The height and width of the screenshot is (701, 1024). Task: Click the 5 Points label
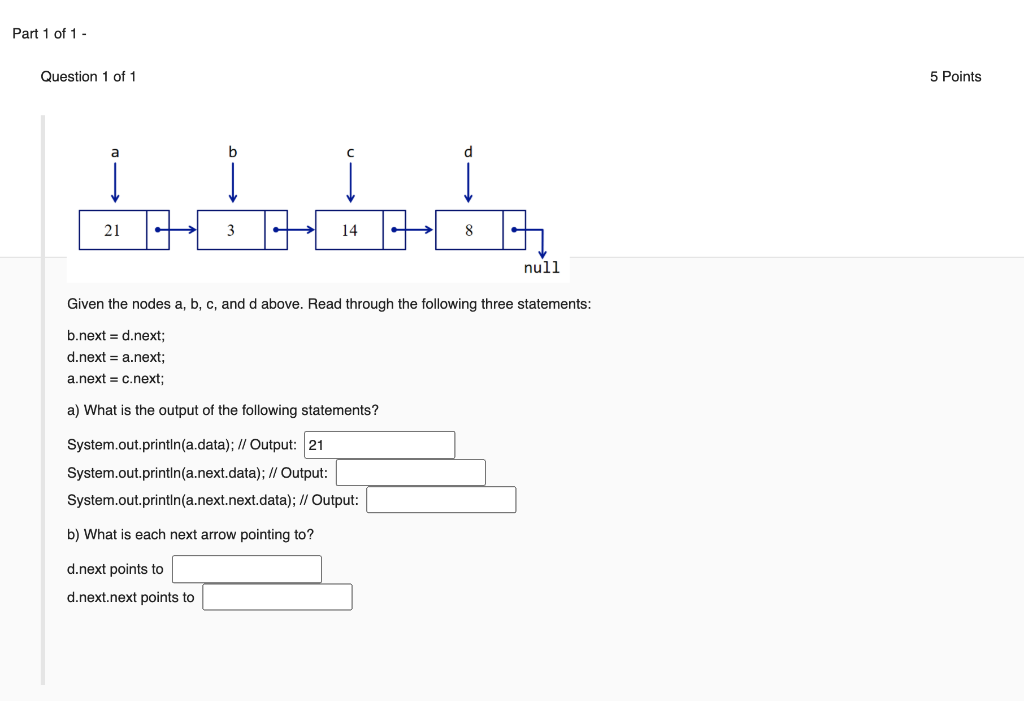pos(955,76)
